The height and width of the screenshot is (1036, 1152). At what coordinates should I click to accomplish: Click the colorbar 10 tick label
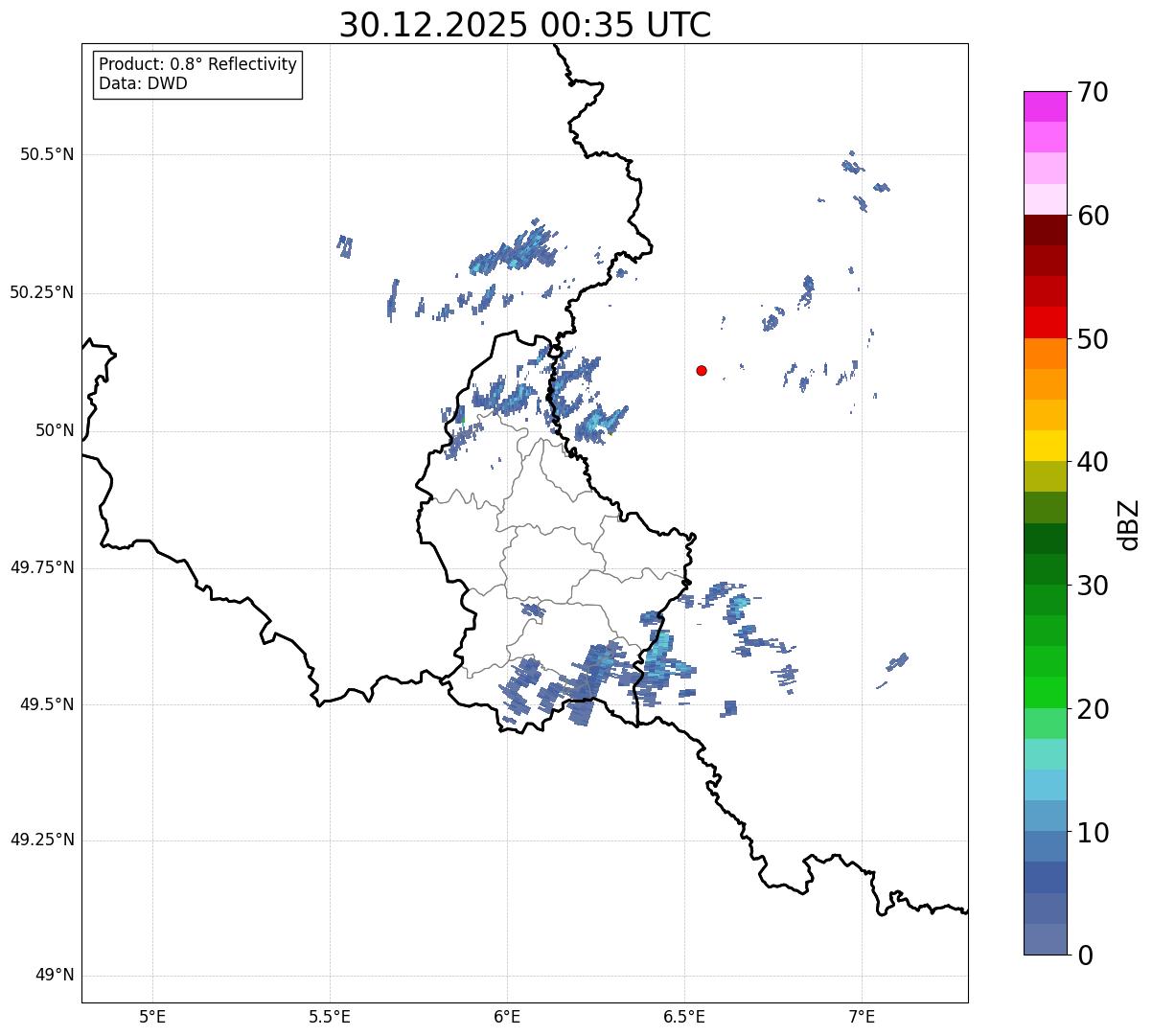point(1093,832)
